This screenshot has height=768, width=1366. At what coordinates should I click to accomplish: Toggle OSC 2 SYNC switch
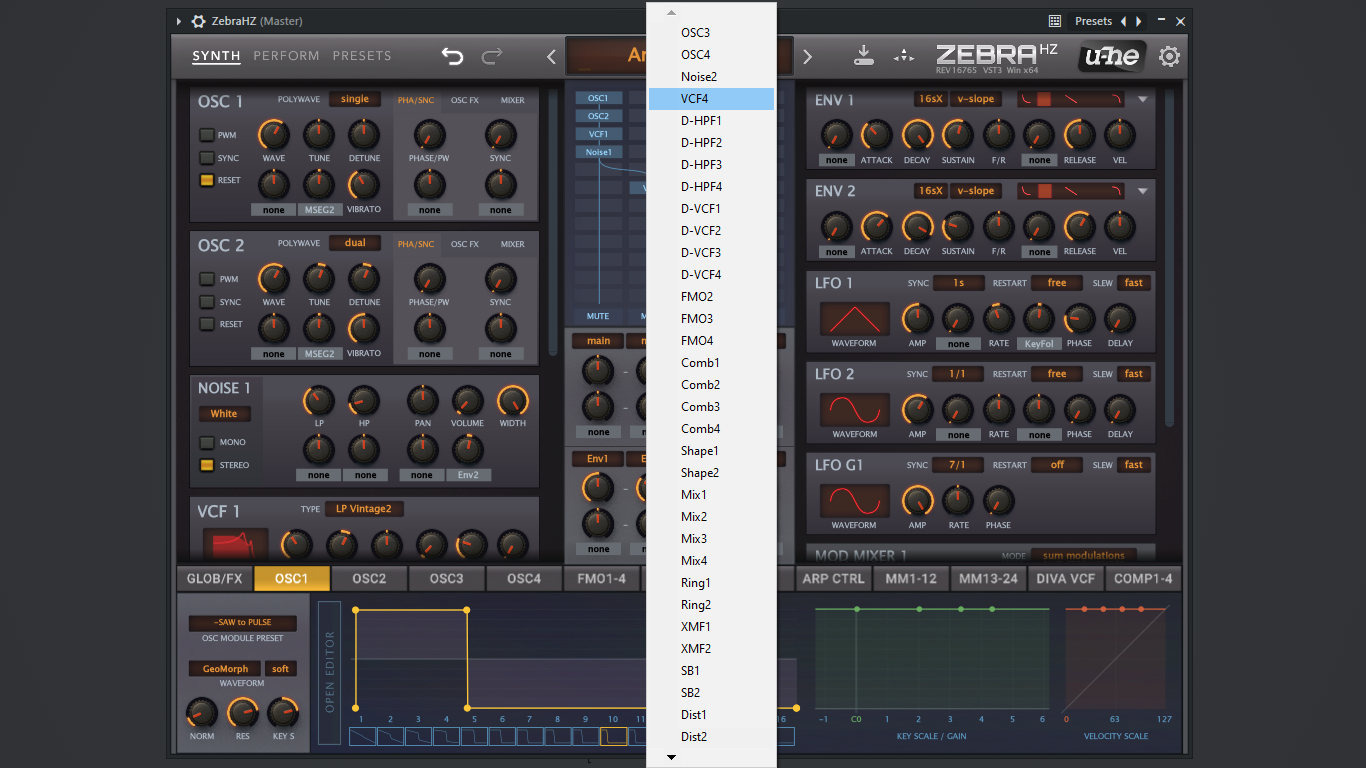207,302
